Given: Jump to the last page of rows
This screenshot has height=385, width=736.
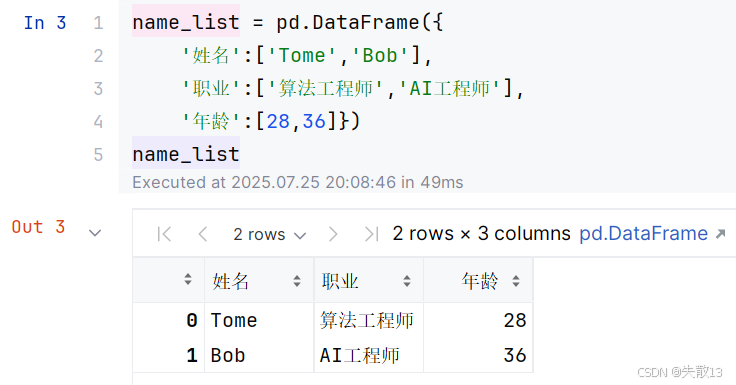Looking at the screenshot, I should (371, 234).
